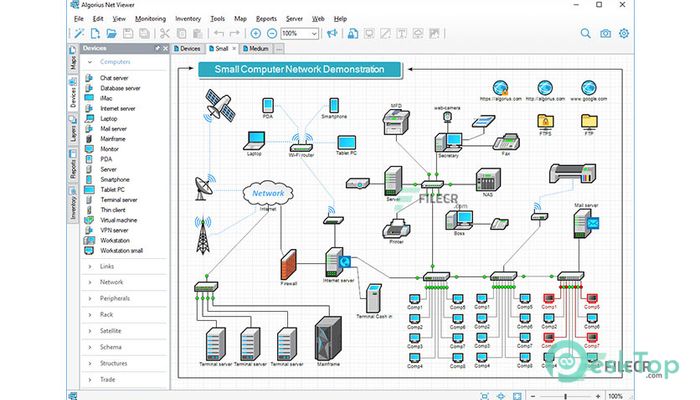This screenshot has height=400, width=700.
Task: Toggle the map lock icon
Action: (x=353, y=33)
